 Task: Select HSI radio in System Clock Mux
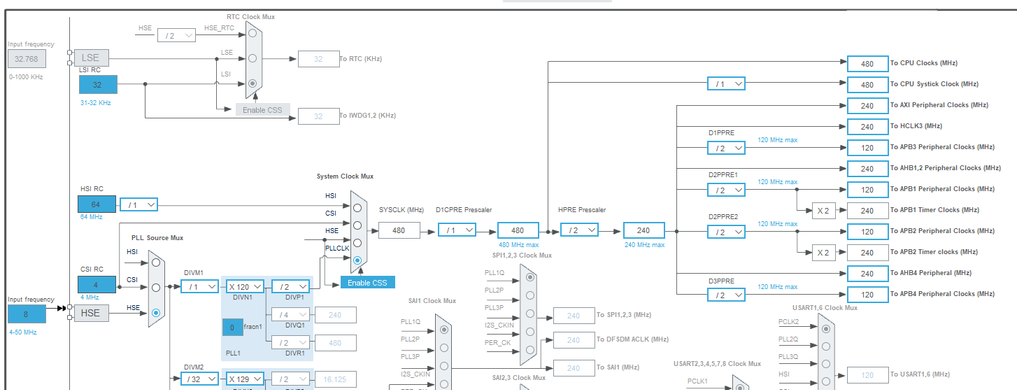[x=357, y=208]
